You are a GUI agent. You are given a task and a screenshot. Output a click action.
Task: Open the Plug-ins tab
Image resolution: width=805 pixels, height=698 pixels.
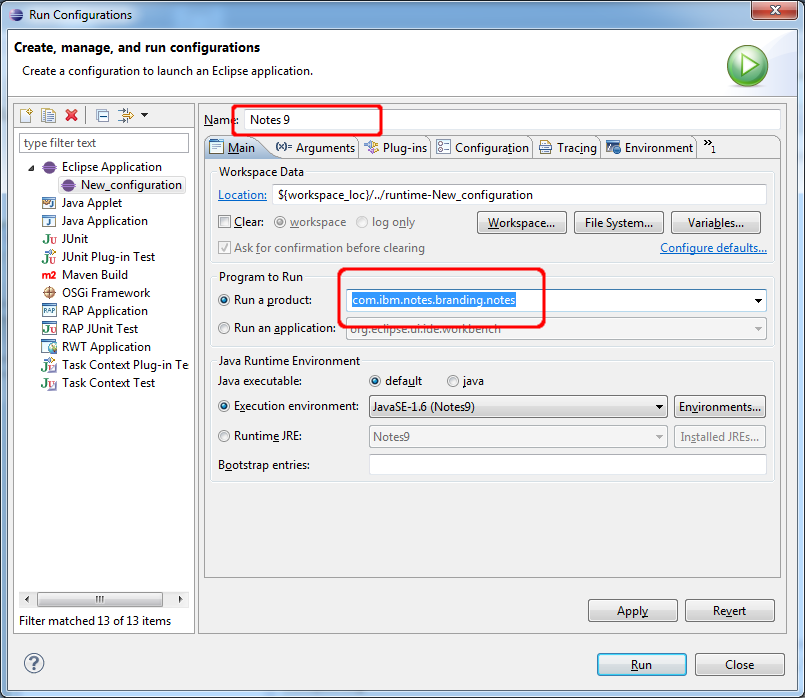396,148
